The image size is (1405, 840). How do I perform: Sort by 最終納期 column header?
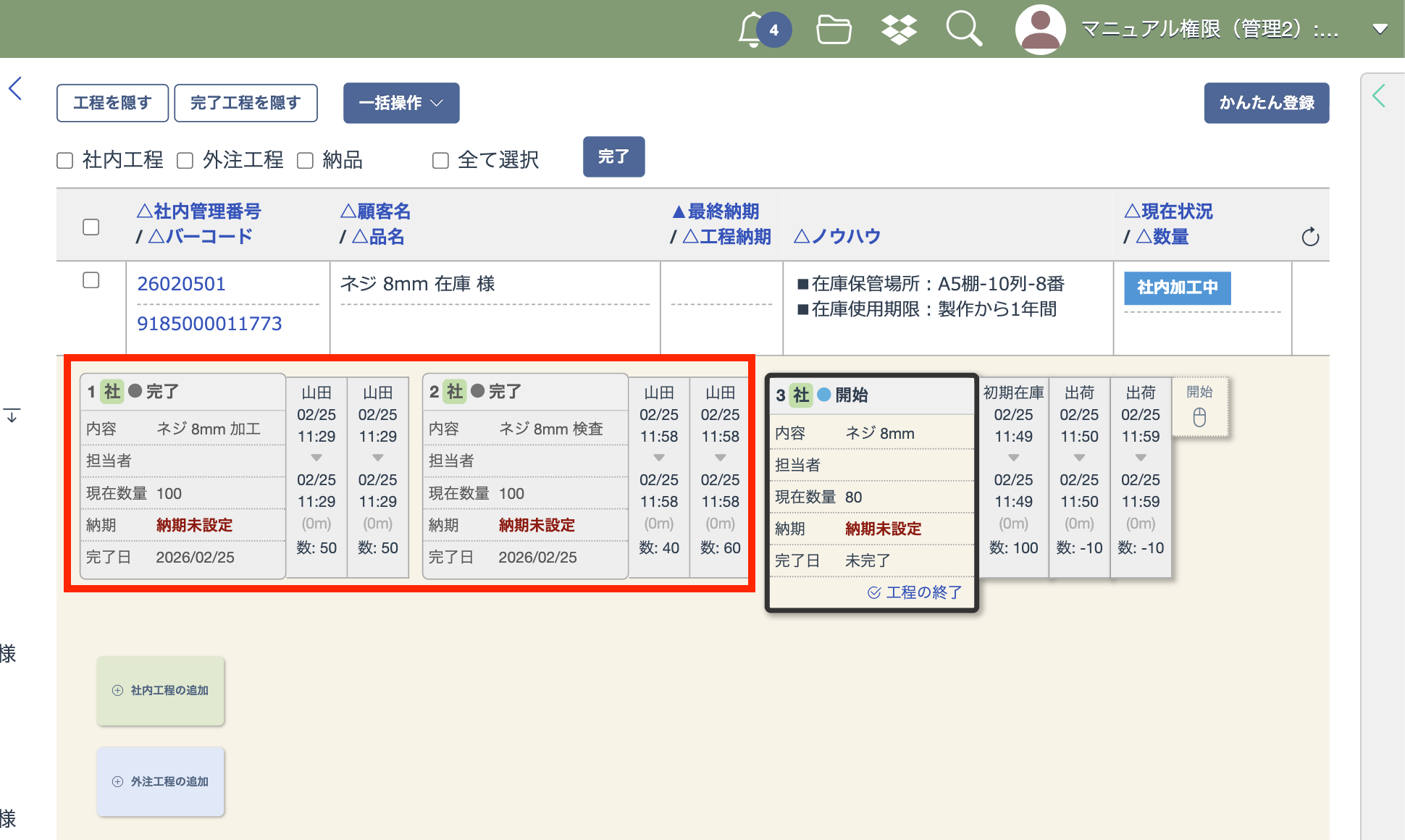[716, 211]
